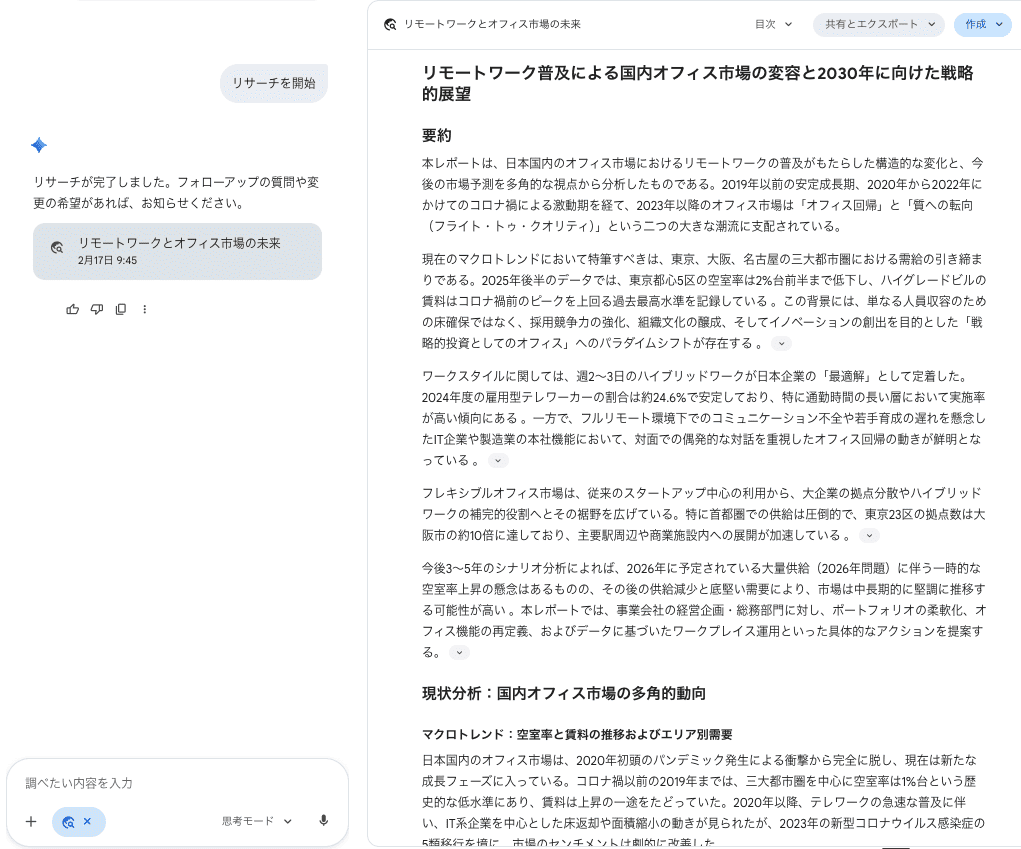Open the 目次 dropdown
The height and width of the screenshot is (849, 1021).
pyautogui.click(x=773, y=24)
